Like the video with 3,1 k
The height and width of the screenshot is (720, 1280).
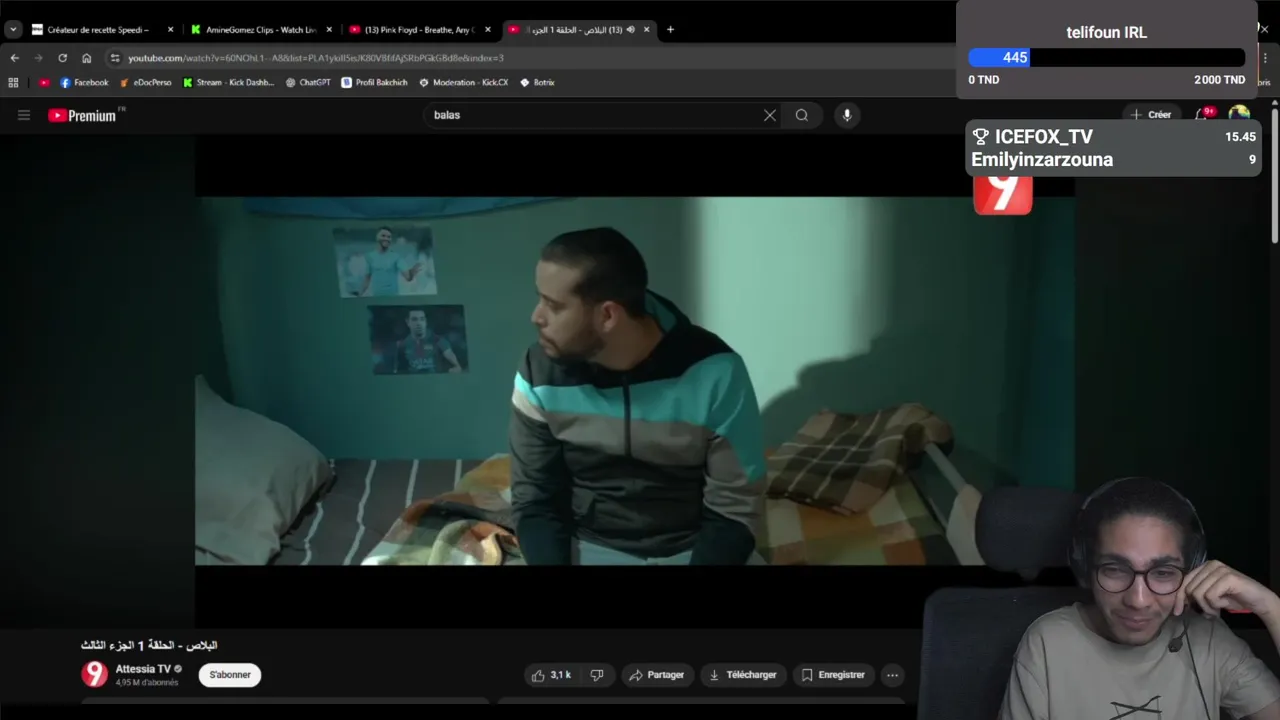[551, 675]
